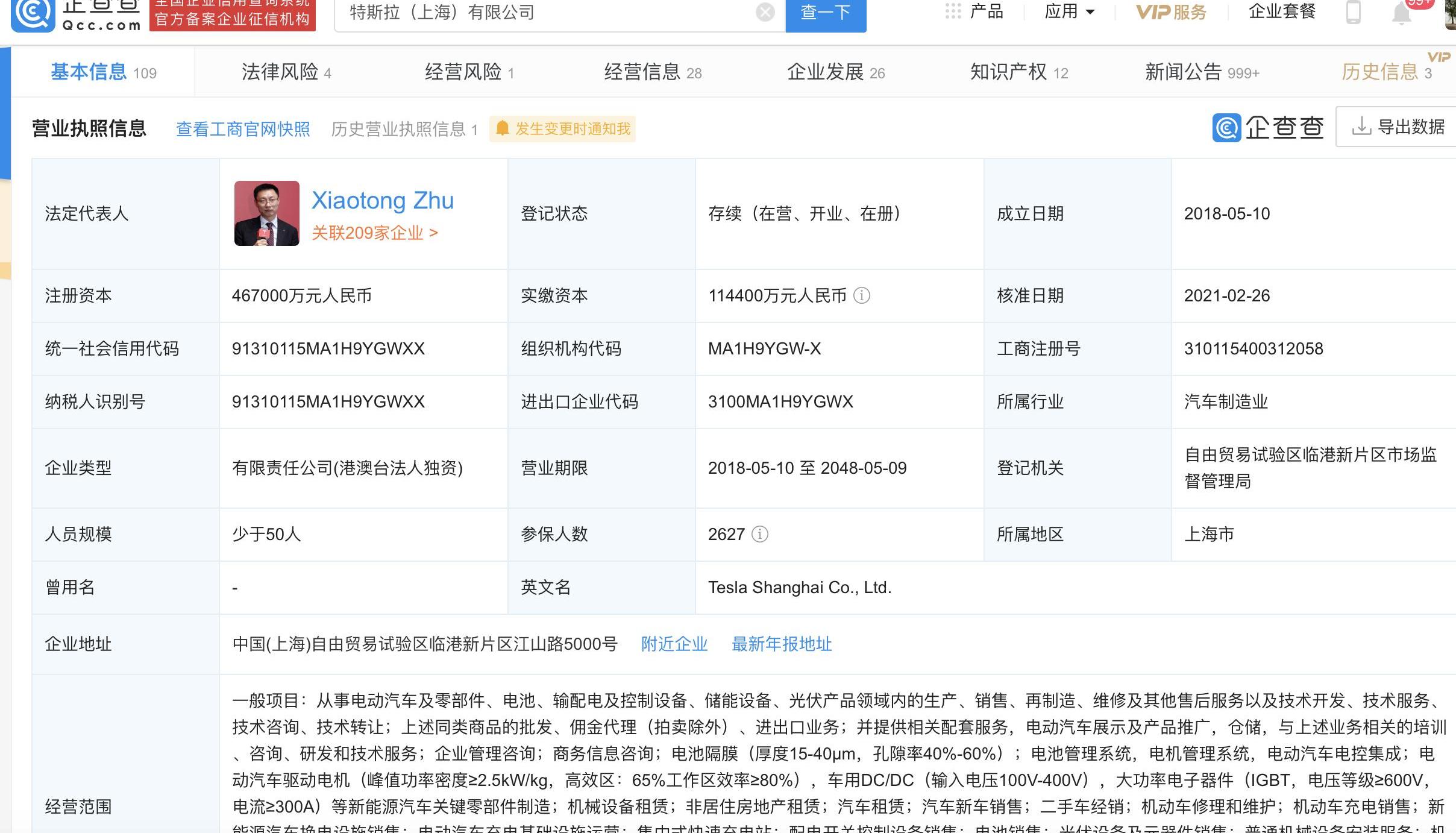Click 附近企业 link
Image resolution: width=1456 pixels, height=833 pixels.
click(x=674, y=644)
